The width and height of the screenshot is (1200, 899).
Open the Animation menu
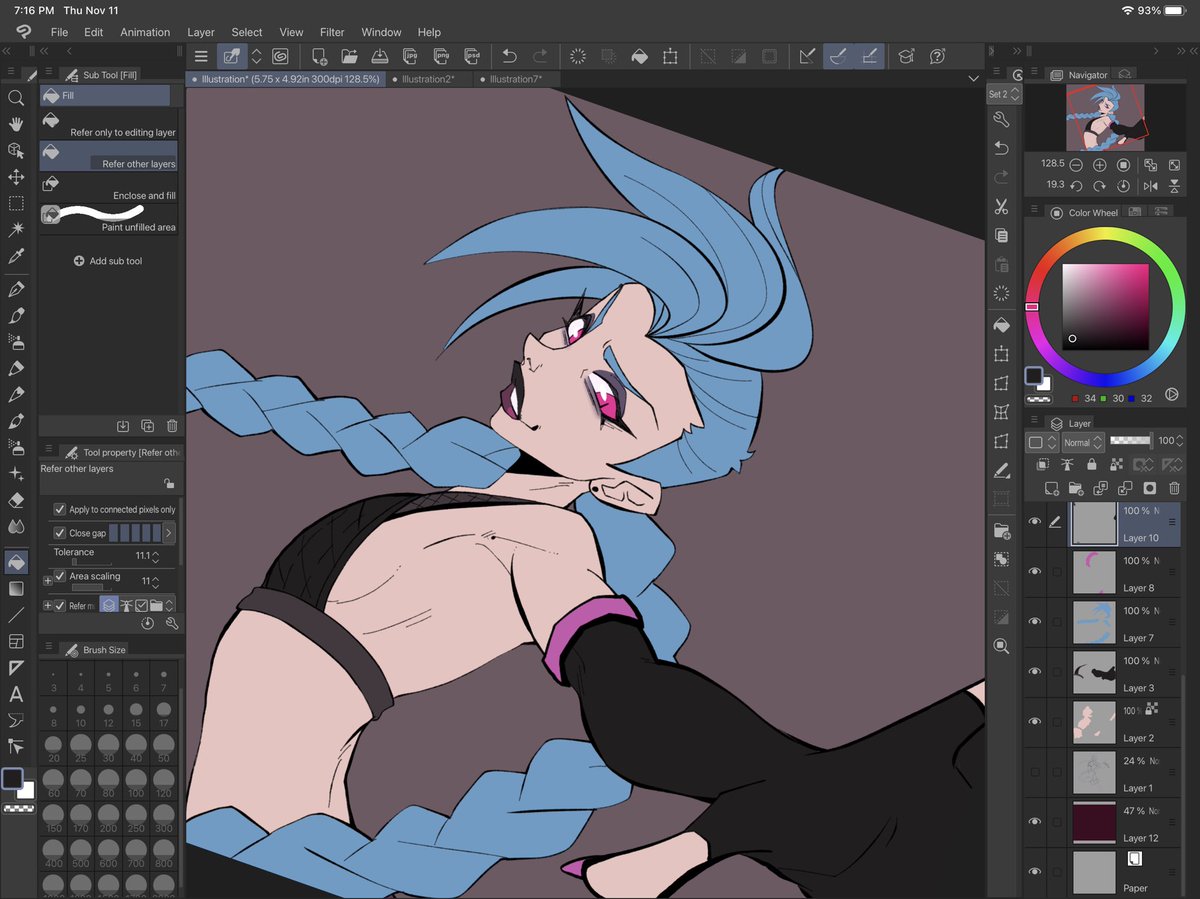click(145, 32)
